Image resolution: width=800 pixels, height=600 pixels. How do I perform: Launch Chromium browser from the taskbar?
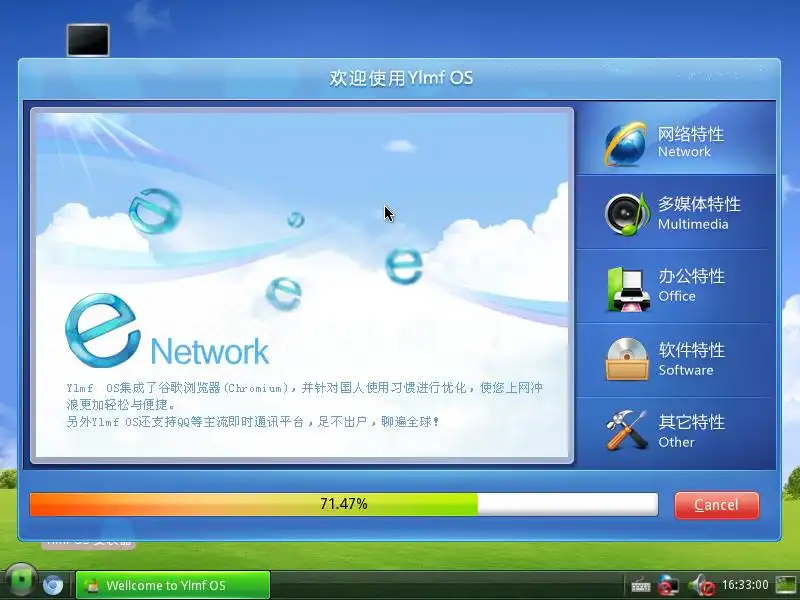click(53, 585)
